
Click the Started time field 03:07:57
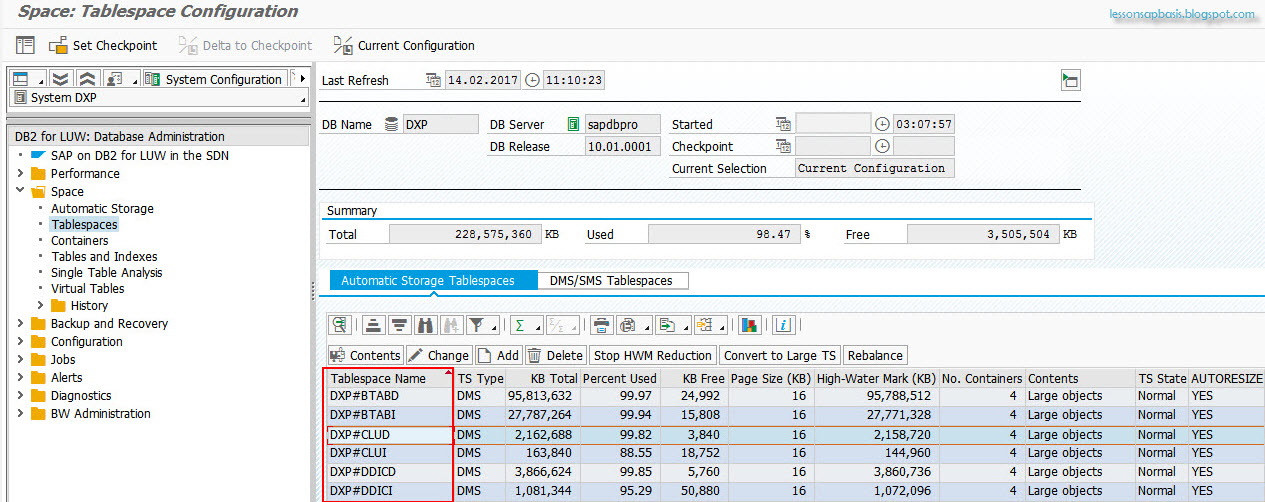pos(924,124)
